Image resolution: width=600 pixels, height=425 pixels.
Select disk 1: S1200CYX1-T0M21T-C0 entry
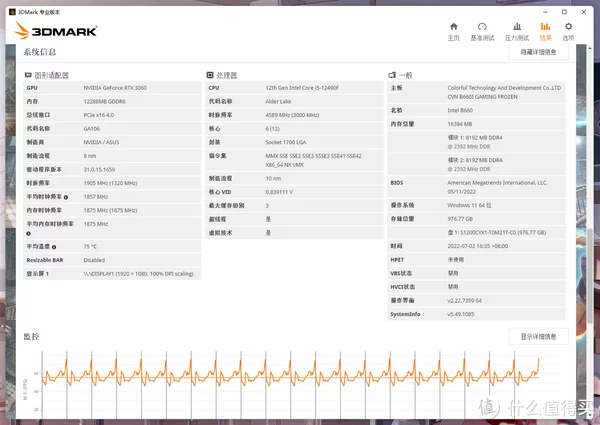[497, 233]
